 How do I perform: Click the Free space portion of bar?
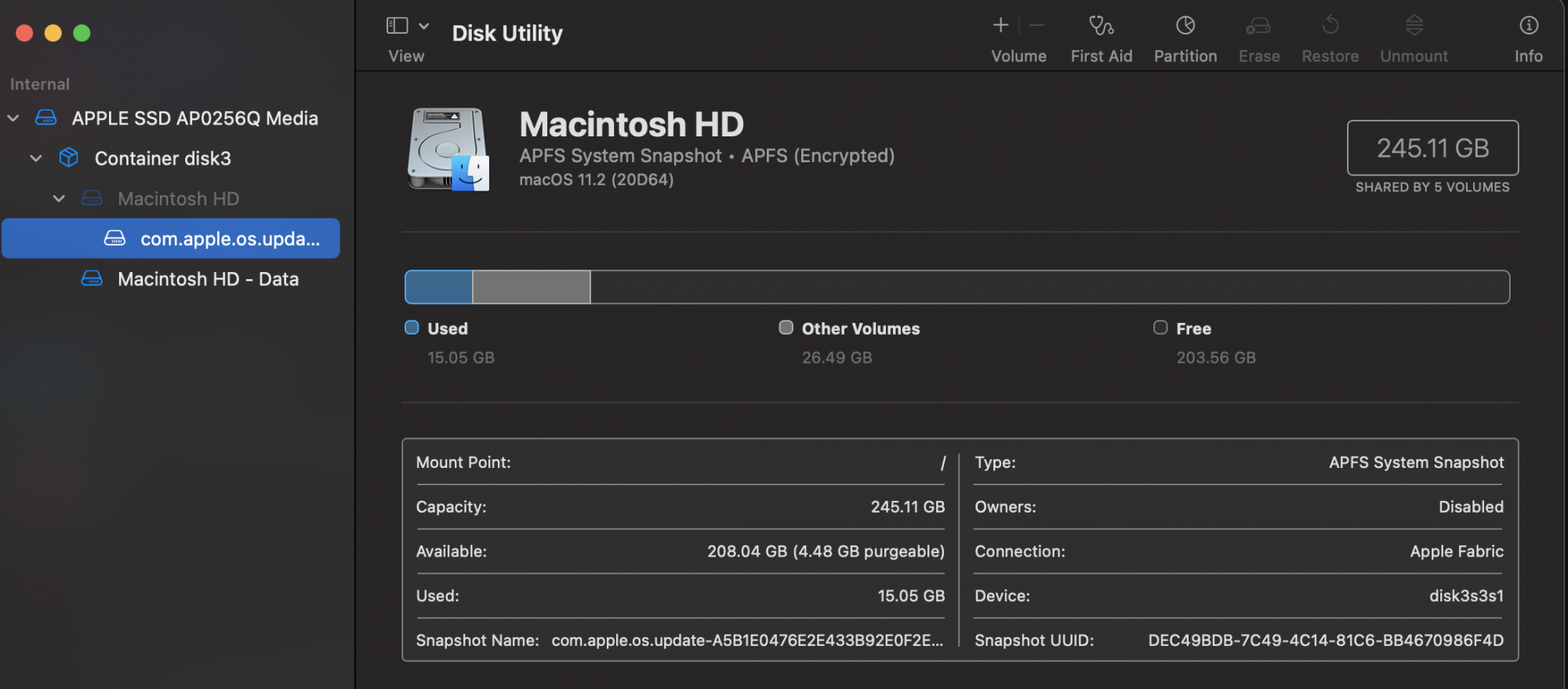click(1050, 287)
